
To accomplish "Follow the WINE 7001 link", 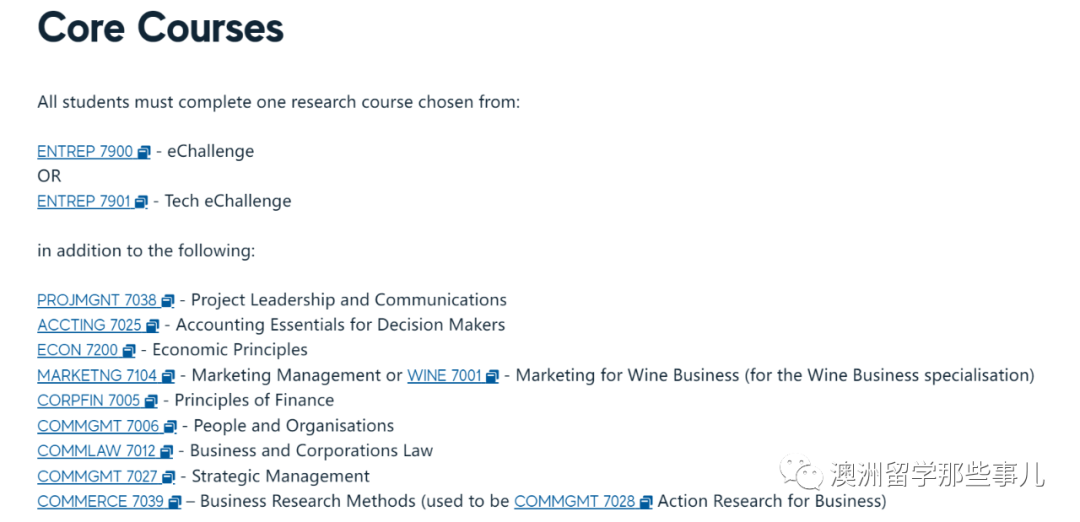I will 444,376.
